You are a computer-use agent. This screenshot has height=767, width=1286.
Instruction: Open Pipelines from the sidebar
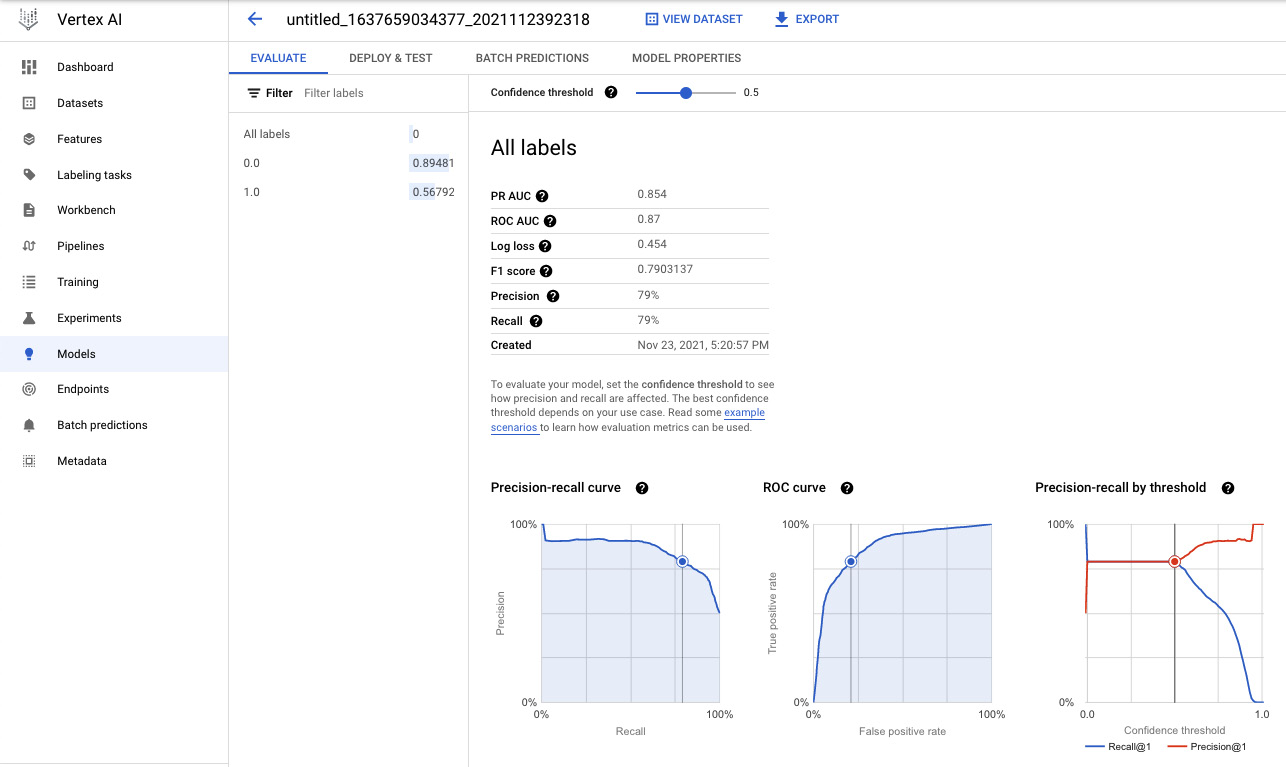81,246
